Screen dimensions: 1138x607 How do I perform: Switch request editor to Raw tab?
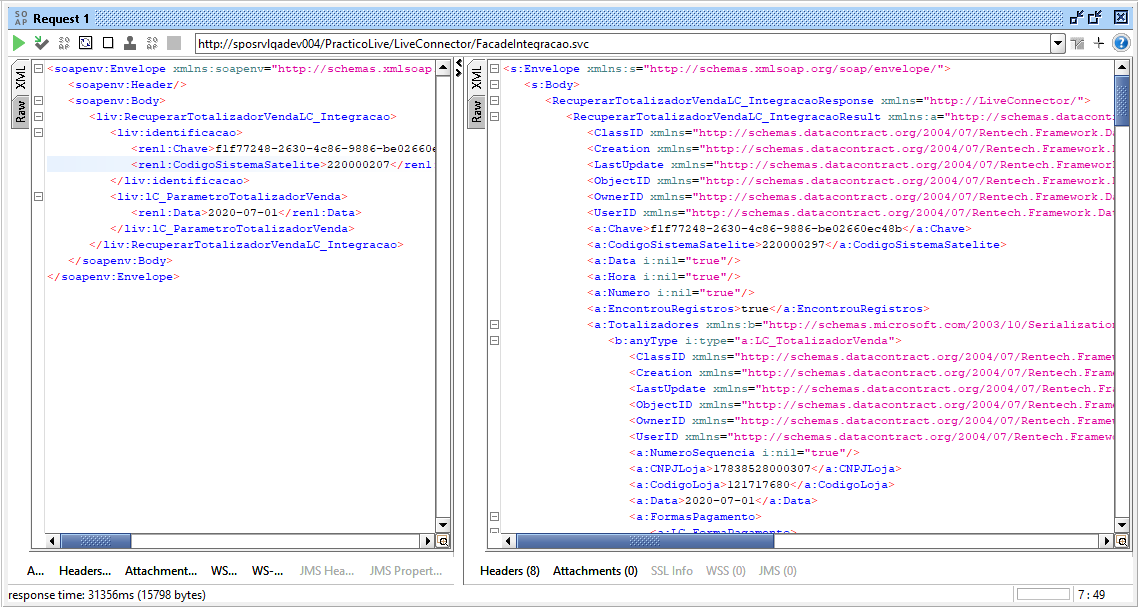point(20,112)
